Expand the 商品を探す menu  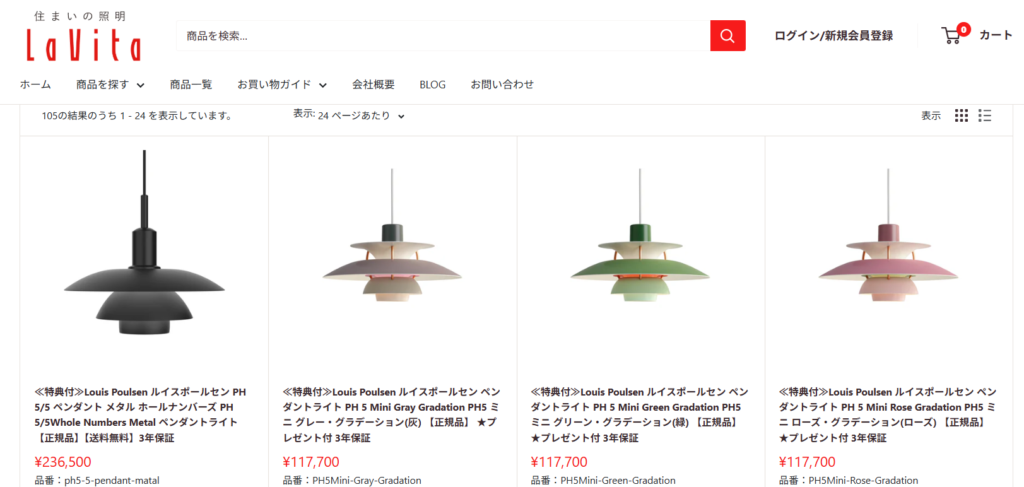(110, 84)
